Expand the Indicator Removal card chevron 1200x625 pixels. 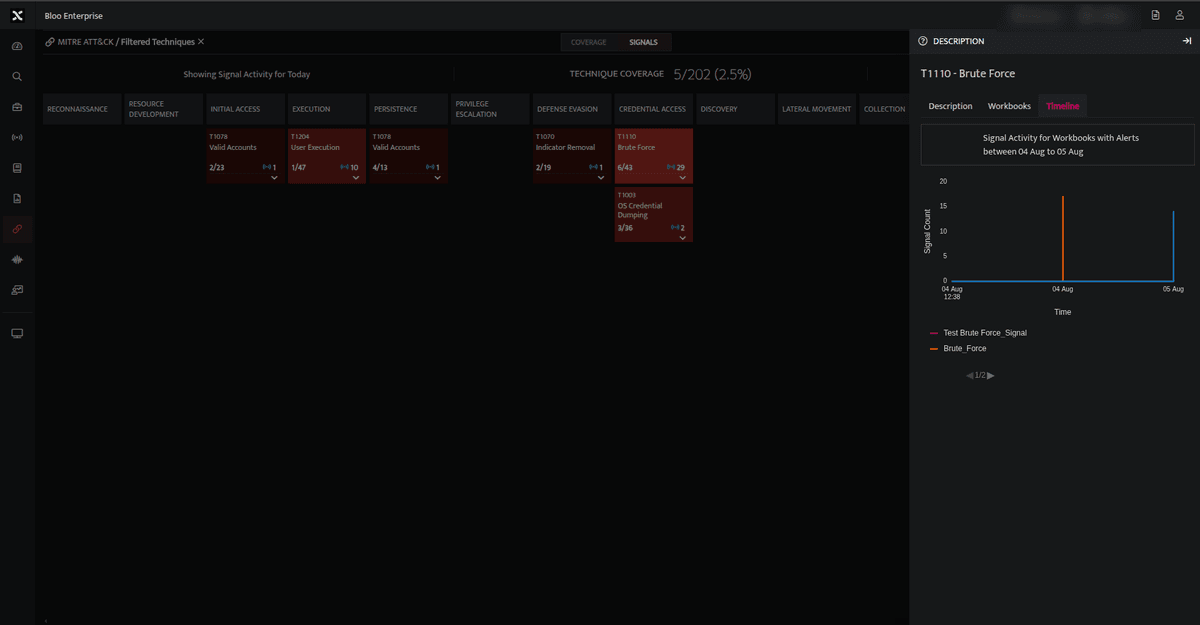click(600, 178)
